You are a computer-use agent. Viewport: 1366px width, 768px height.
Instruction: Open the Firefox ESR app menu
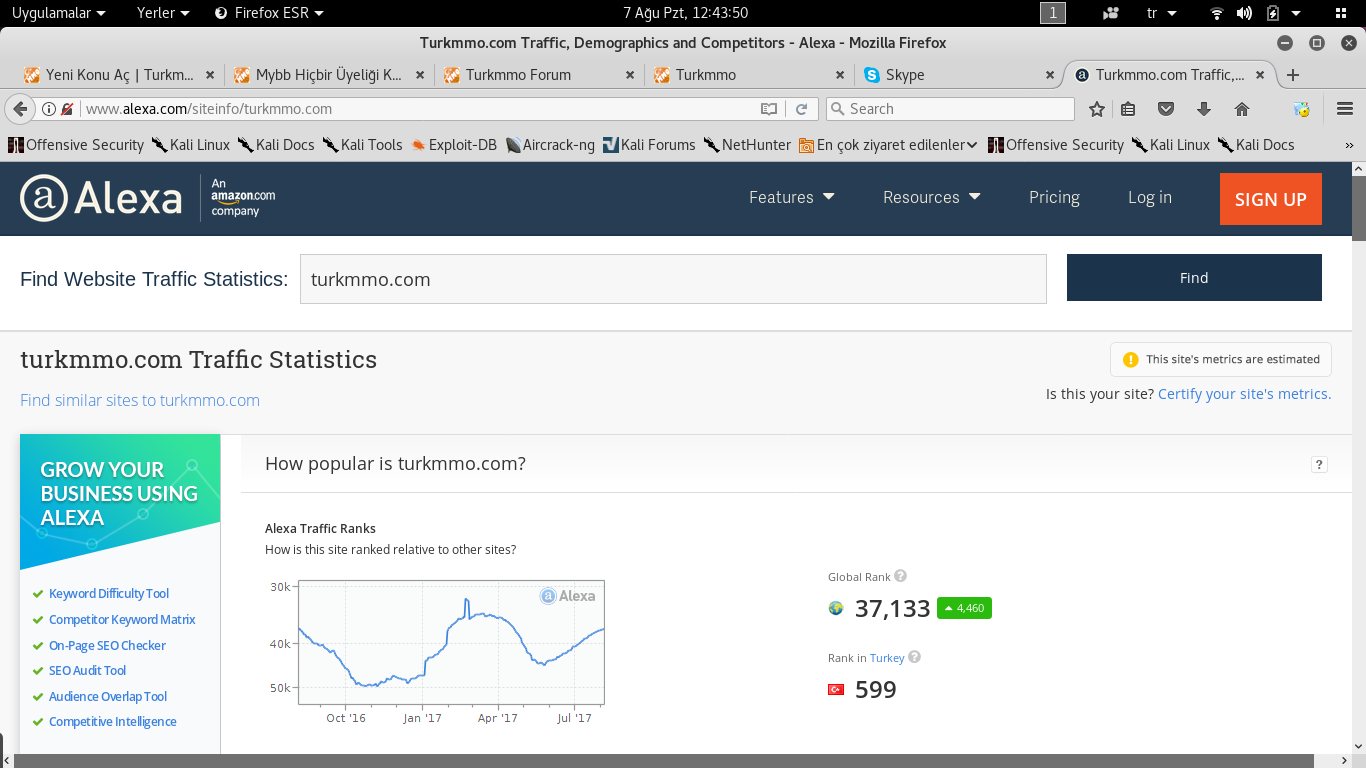click(x=270, y=13)
